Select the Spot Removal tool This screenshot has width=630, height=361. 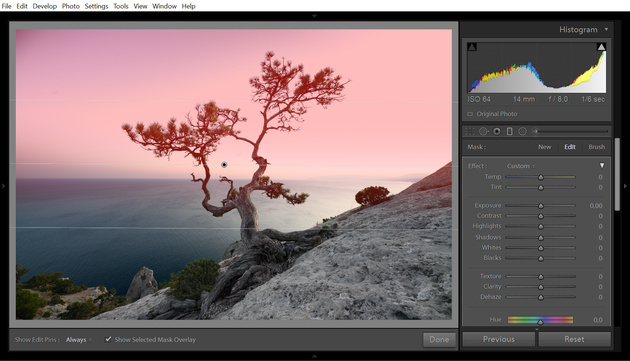tap(484, 131)
